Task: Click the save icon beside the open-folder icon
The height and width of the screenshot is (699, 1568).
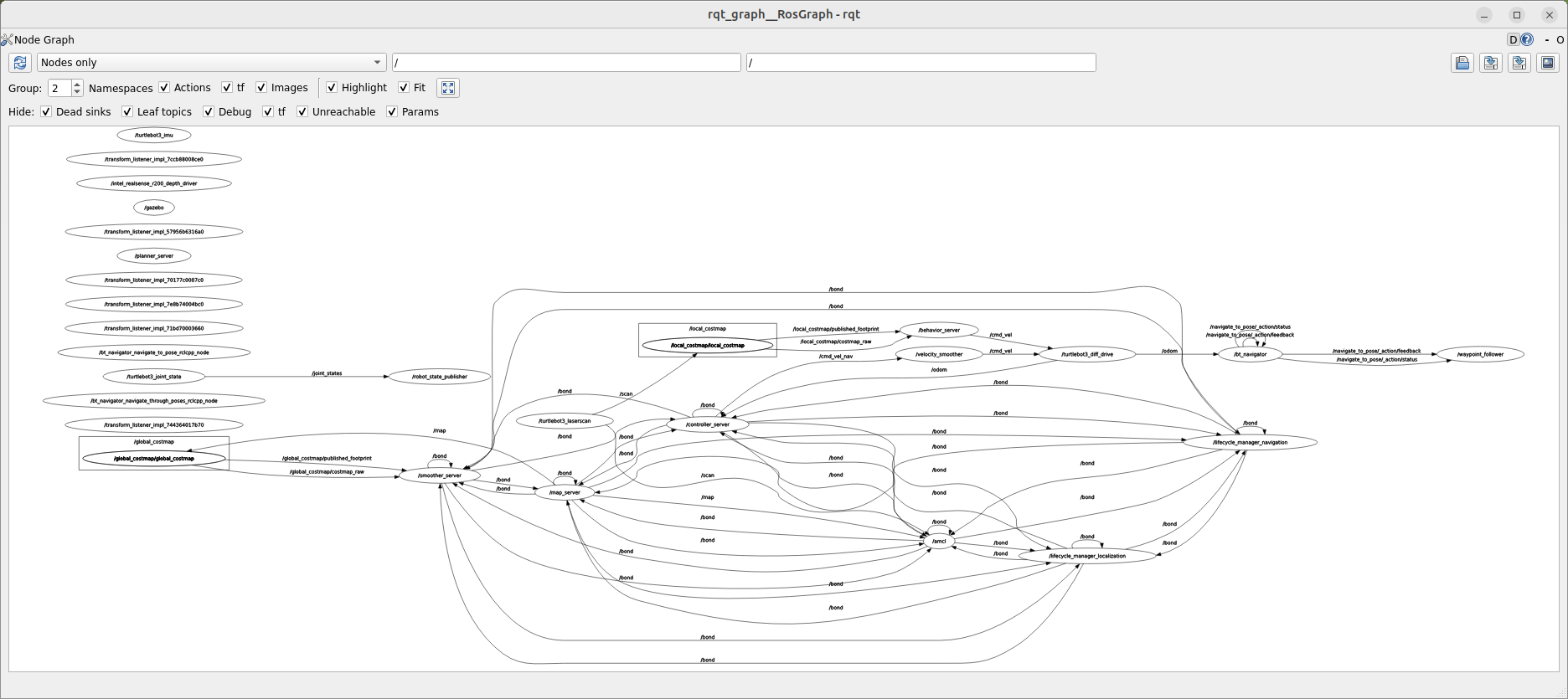Action: tap(1491, 63)
